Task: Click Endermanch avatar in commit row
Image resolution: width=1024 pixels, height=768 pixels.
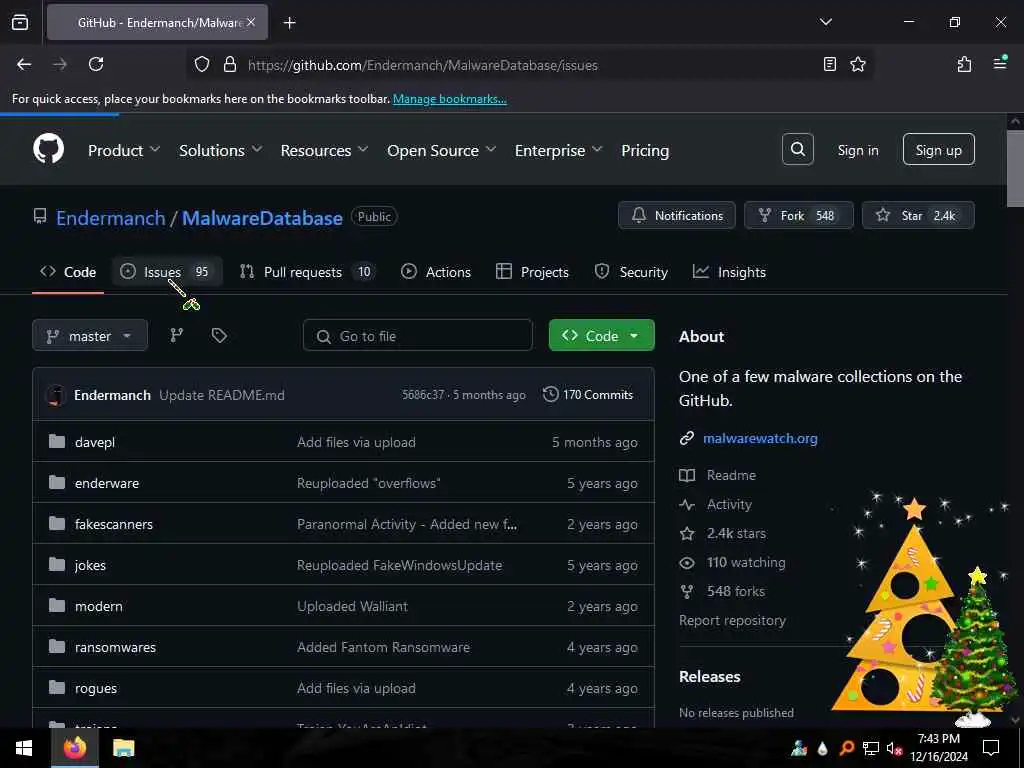Action: 56,395
